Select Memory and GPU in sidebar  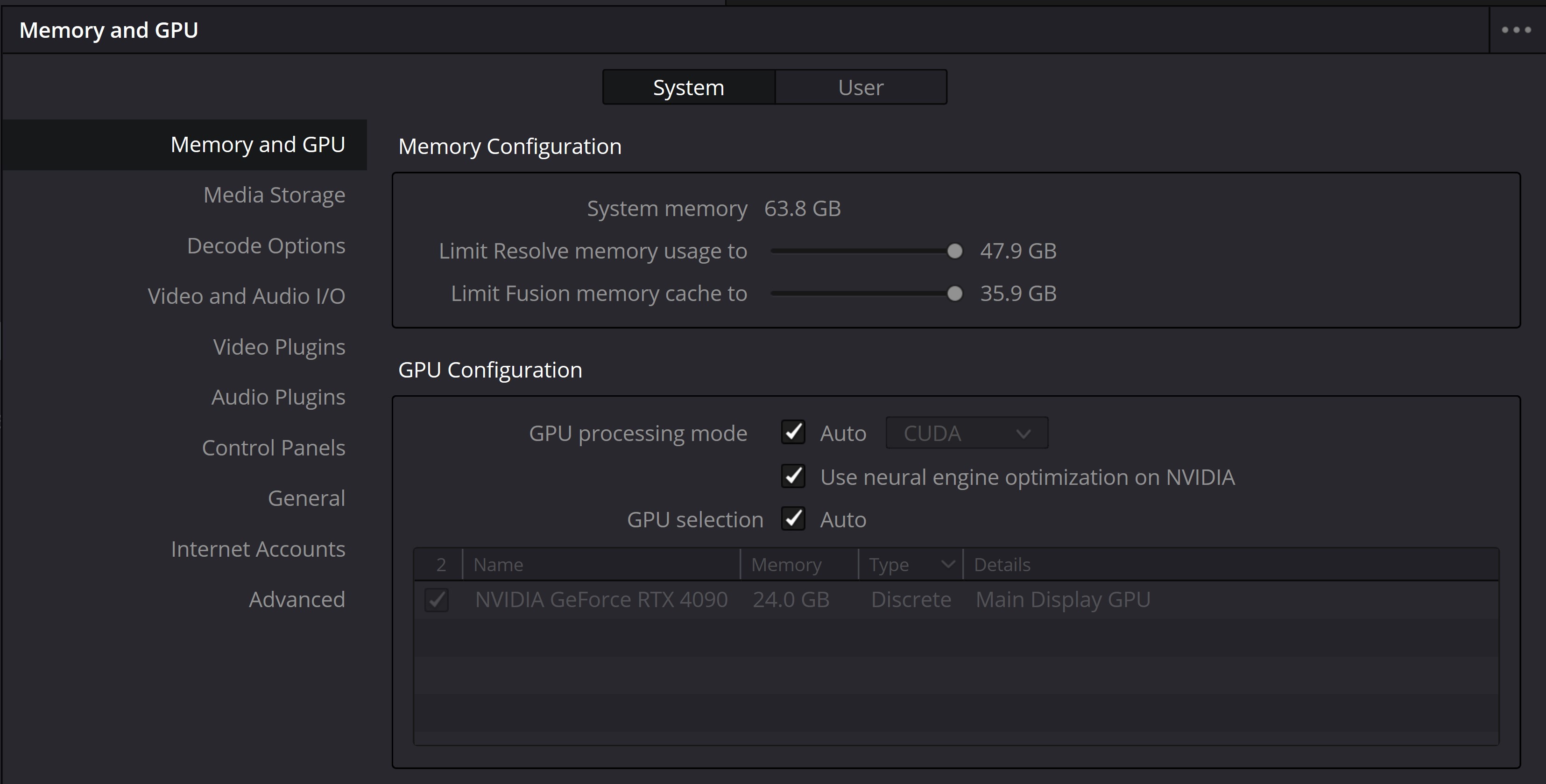coord(185,145)
